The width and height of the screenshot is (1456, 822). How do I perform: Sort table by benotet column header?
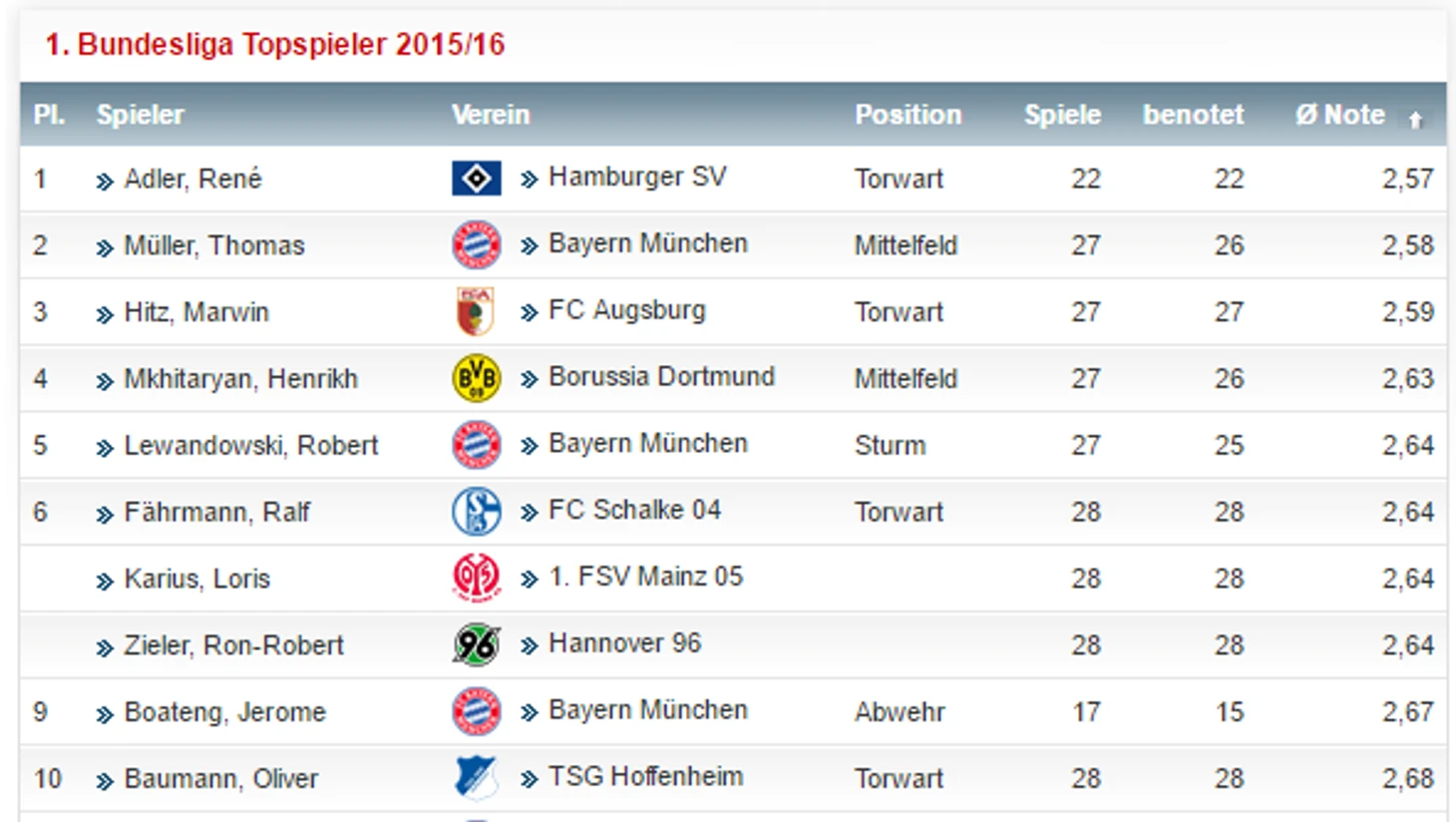[1193, 115]
